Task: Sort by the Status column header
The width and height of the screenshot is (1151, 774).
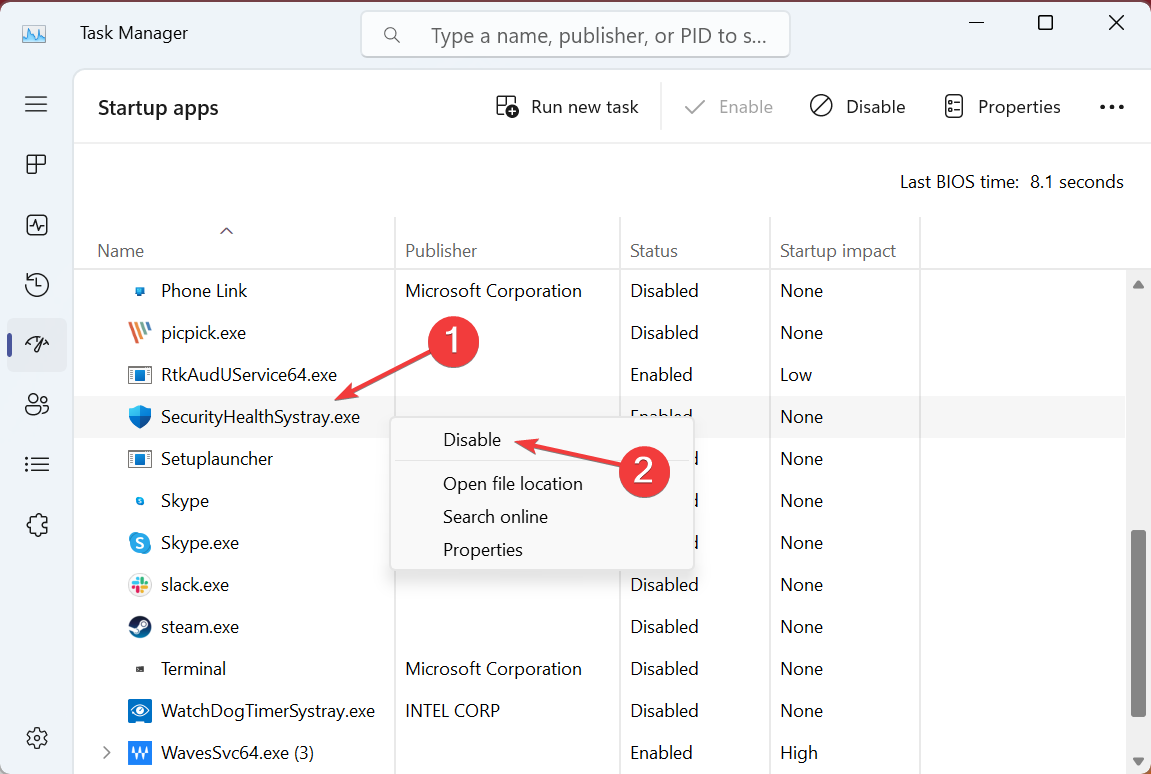Action: [653, 251]
